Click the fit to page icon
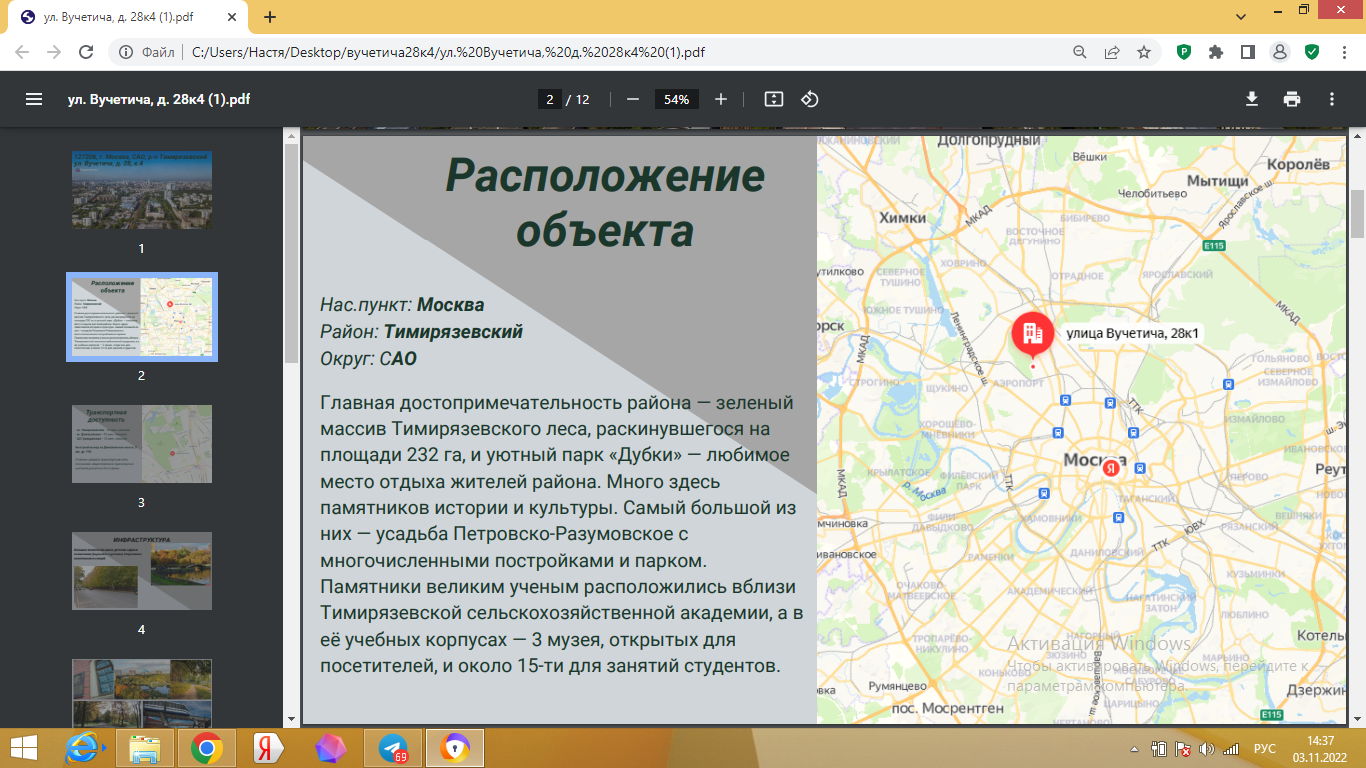 (x=773, y=99)
